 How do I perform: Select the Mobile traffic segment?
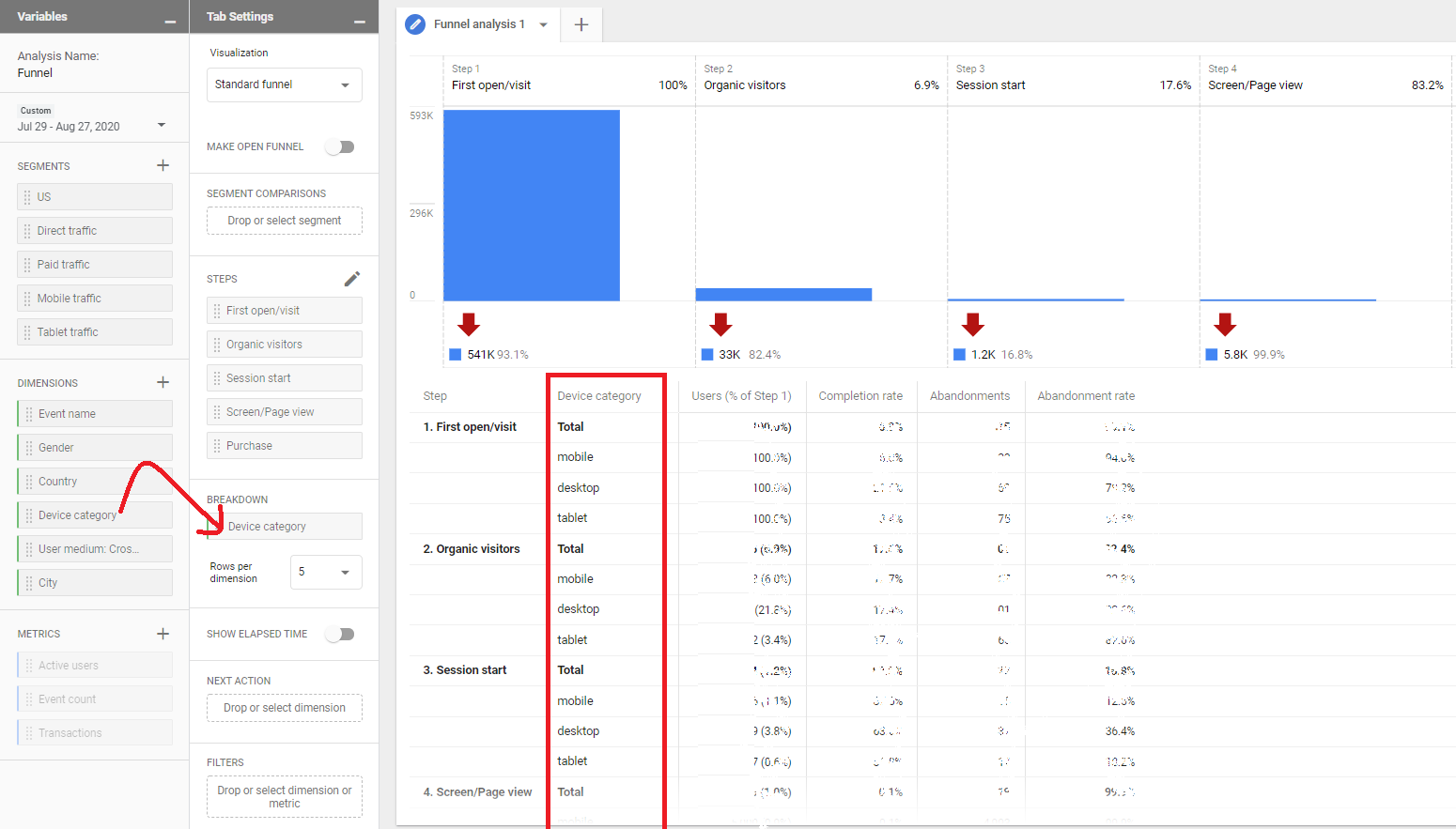[95, 299]
